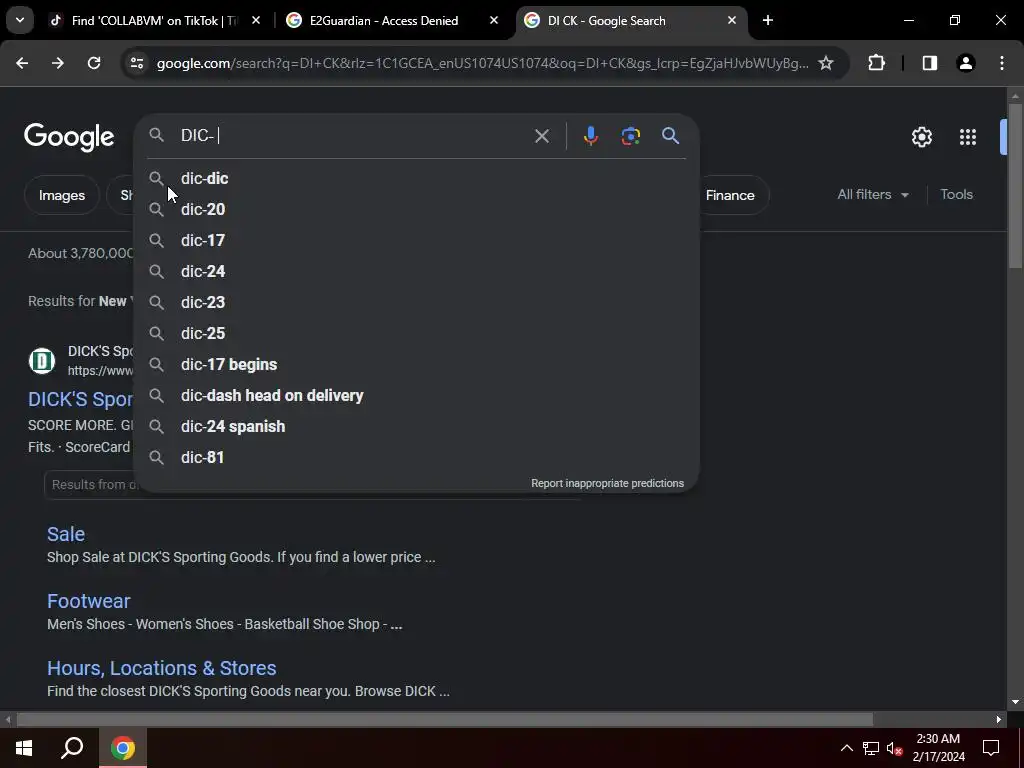The image size is (1024, 768).
Task: Click the muted volume tray icon
Action: [894, 748]
